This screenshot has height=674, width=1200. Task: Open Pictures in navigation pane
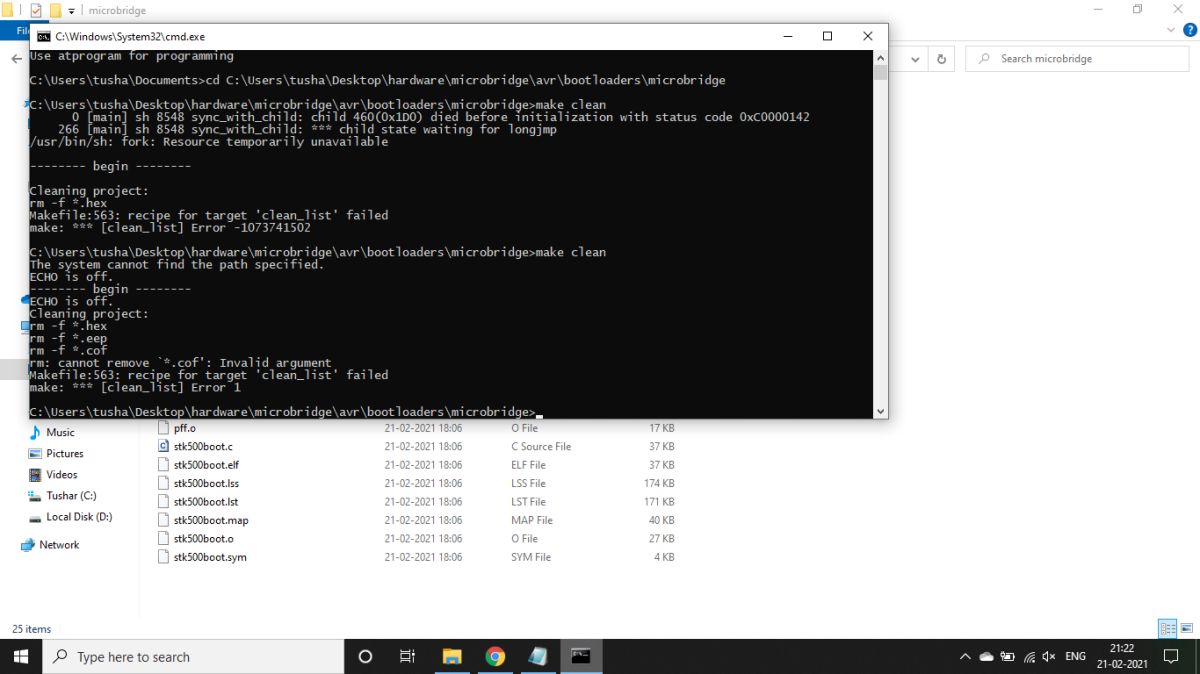coord(64,453)
